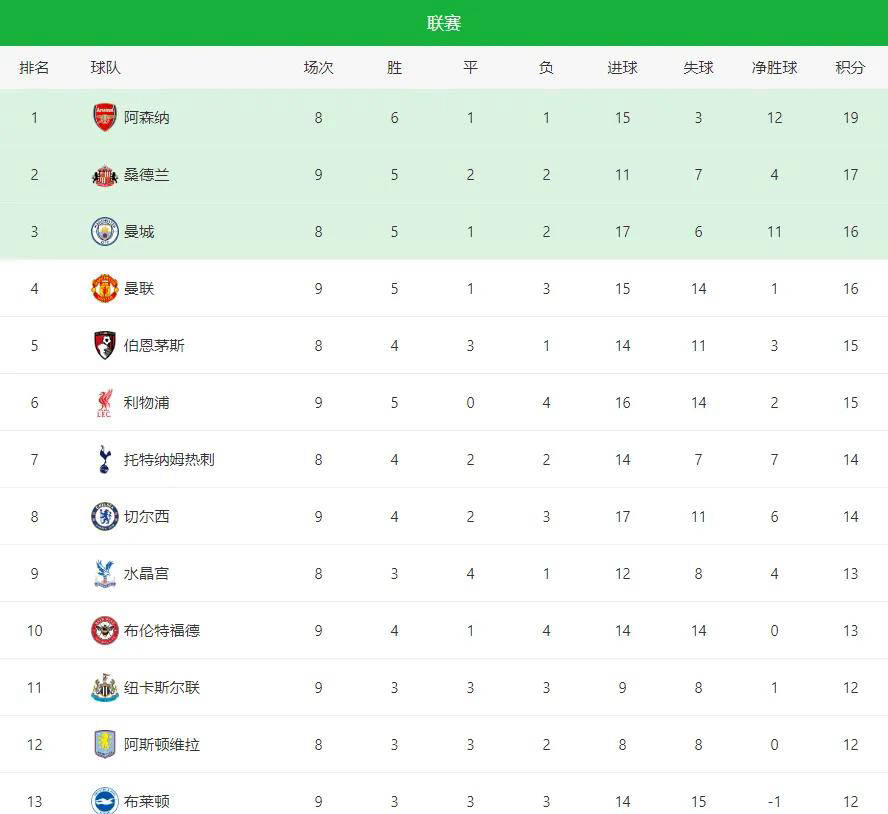The image size is (888, 814).
Task: Open the 阿森纳 team name link
Action: coord(147,117)
